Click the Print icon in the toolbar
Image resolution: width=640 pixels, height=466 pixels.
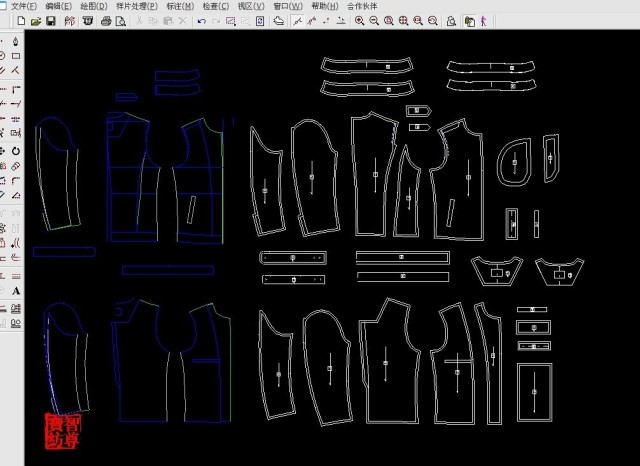(x=105, y=21)
